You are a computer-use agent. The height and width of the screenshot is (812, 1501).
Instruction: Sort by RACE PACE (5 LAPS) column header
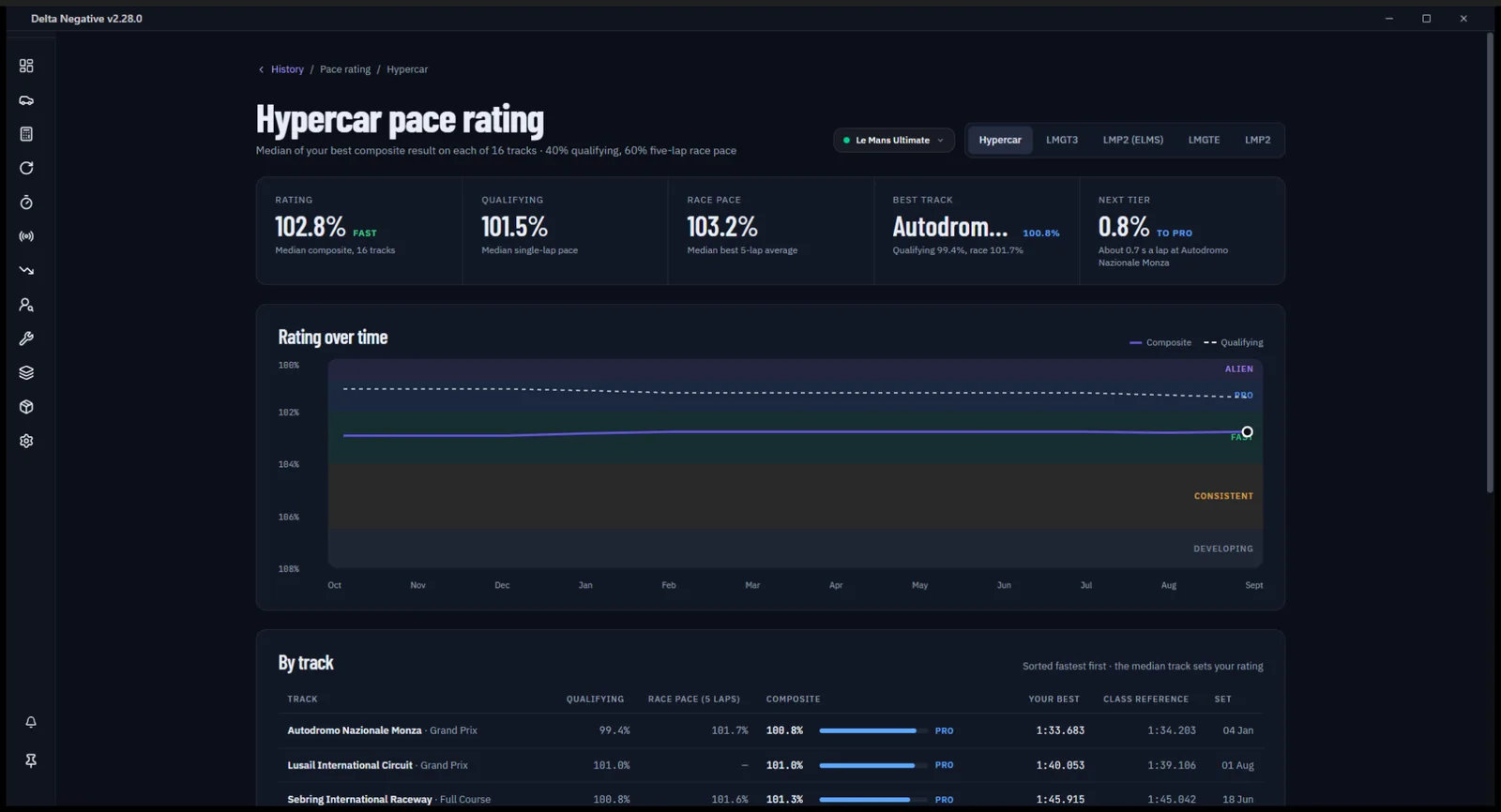click(x=693, y=699)
